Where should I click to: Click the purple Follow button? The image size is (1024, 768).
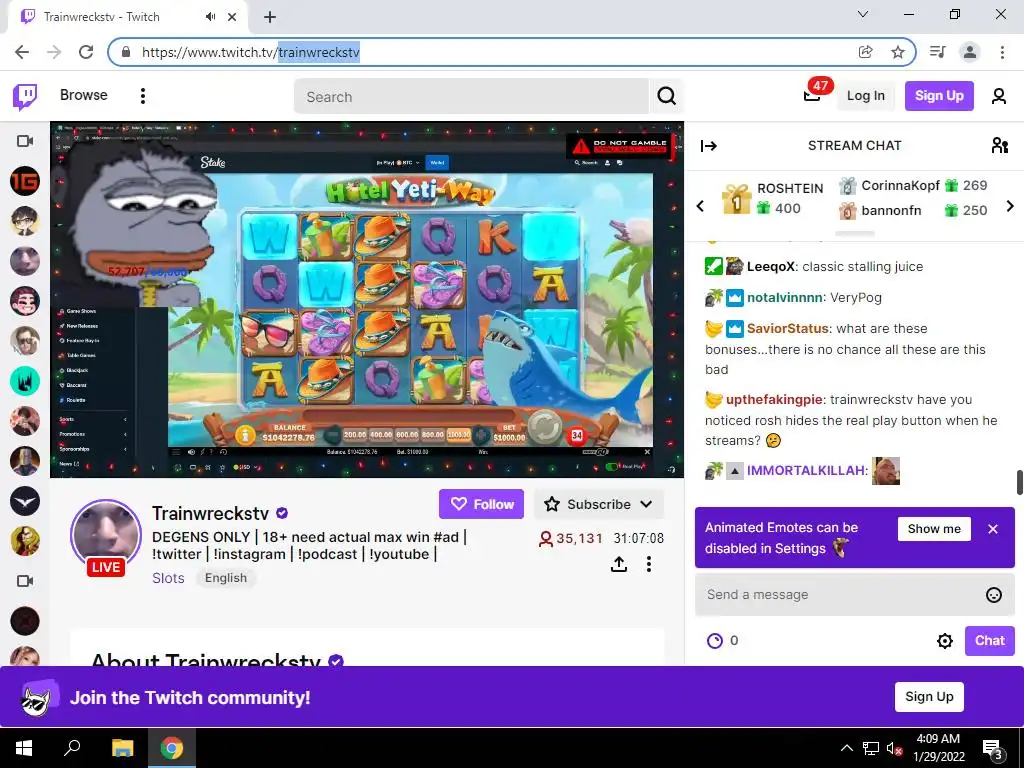[x=481, y=504]
